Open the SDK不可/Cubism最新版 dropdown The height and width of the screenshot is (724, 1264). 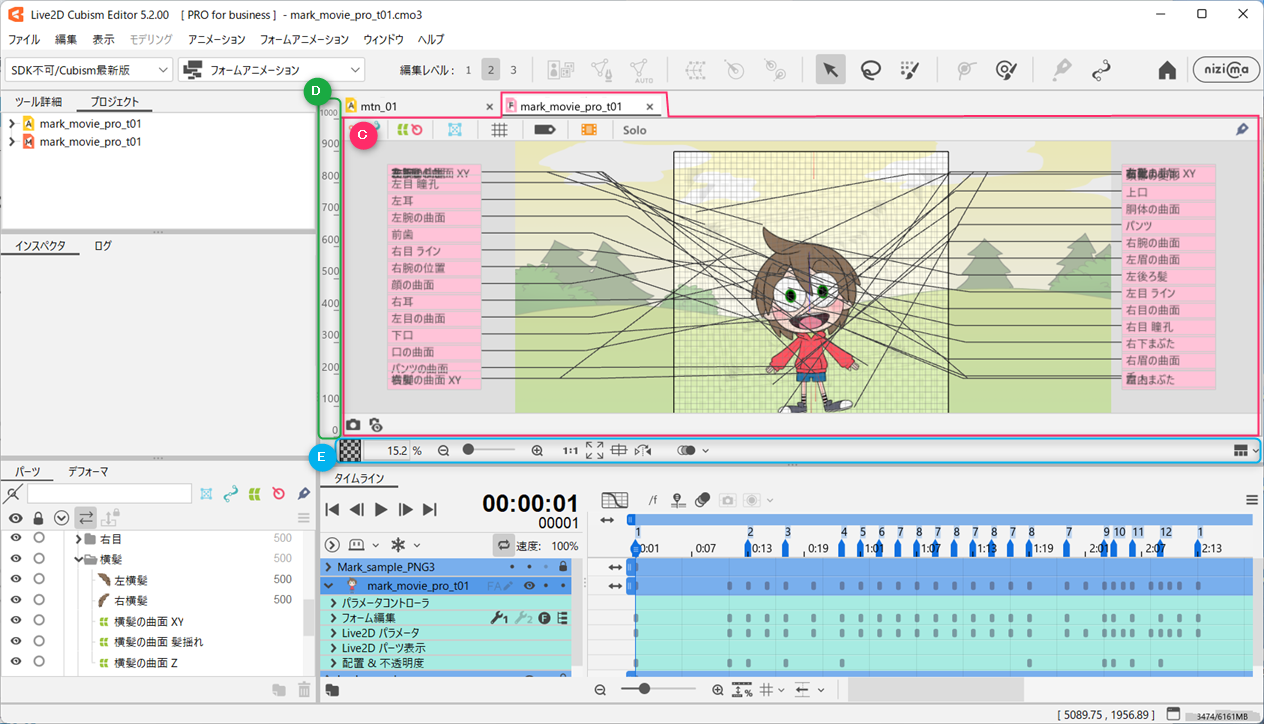[x=88, y=70]
